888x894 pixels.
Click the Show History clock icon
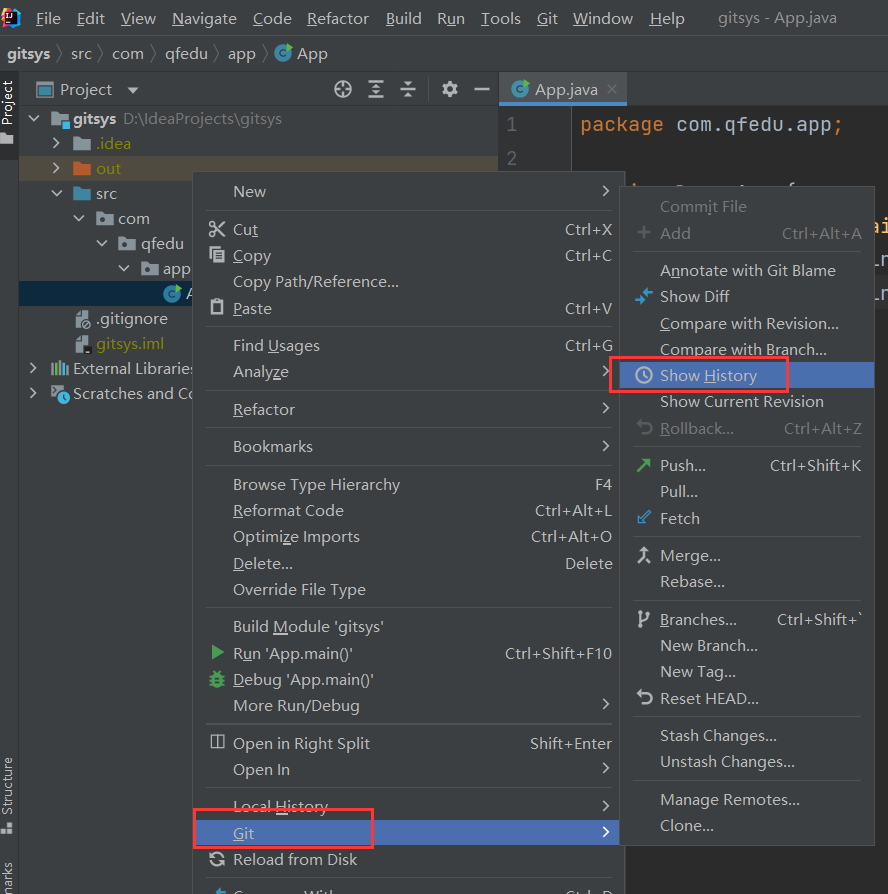tap(644, 375)
